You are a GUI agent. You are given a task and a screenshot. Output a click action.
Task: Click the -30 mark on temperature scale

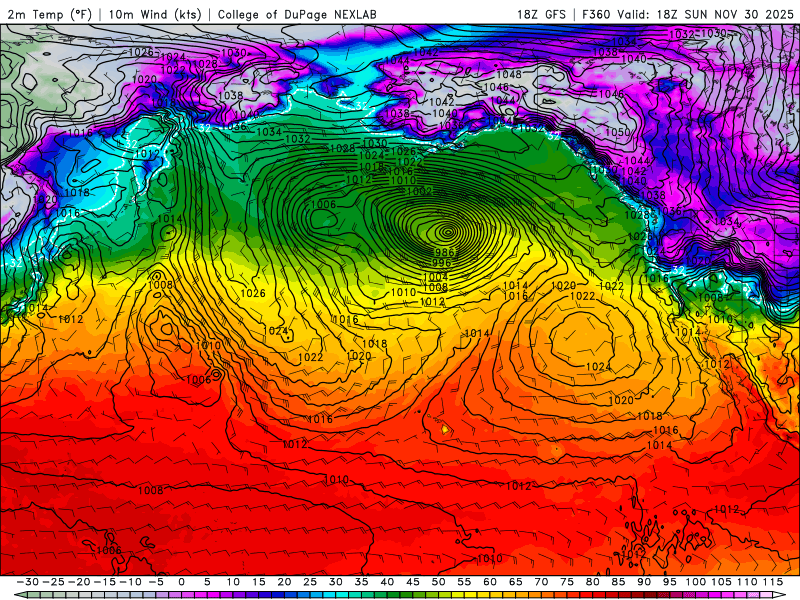tap(28, 582)
